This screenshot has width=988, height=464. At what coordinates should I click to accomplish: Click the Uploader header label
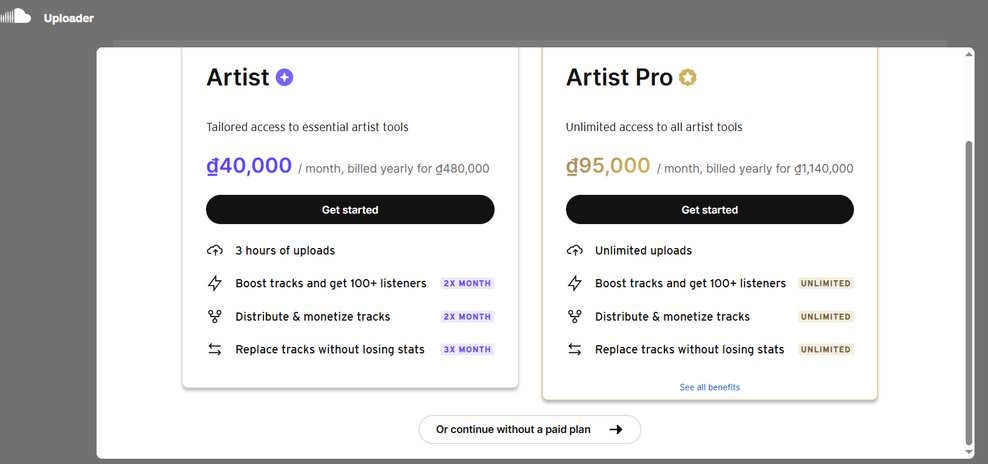pos(69,18)
